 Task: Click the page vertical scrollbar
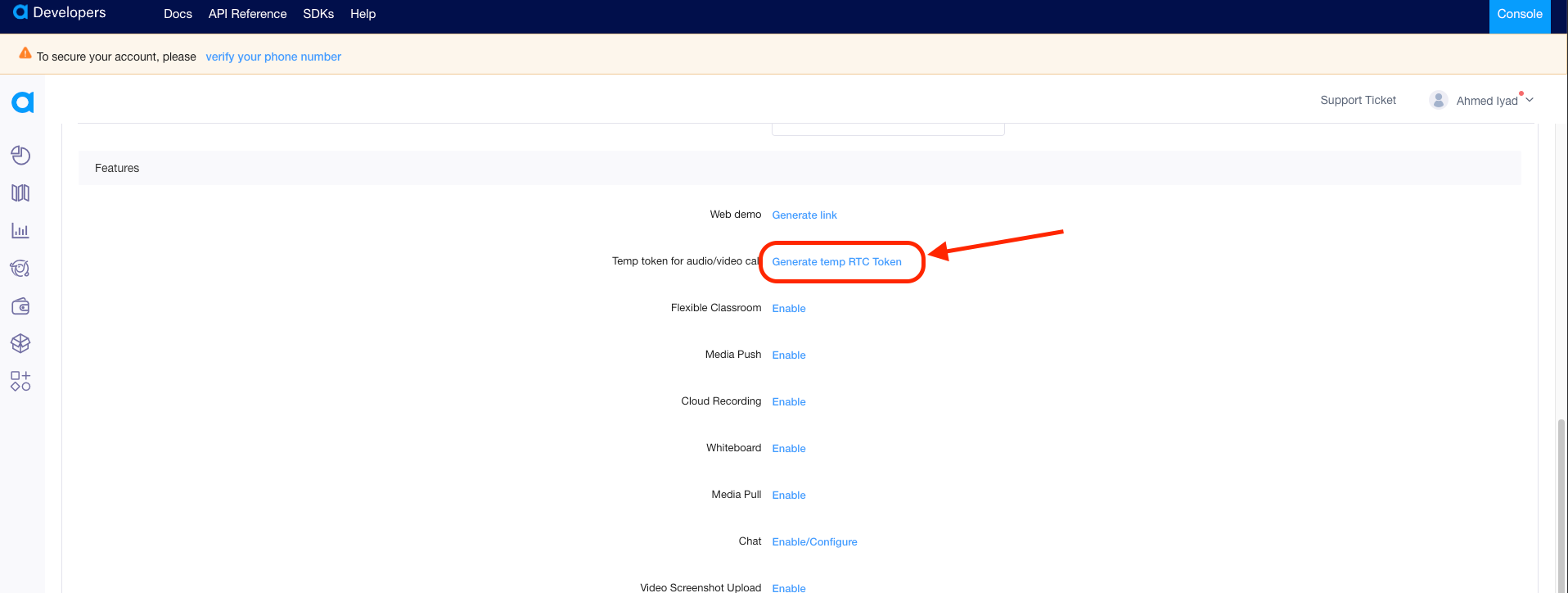1561,505
